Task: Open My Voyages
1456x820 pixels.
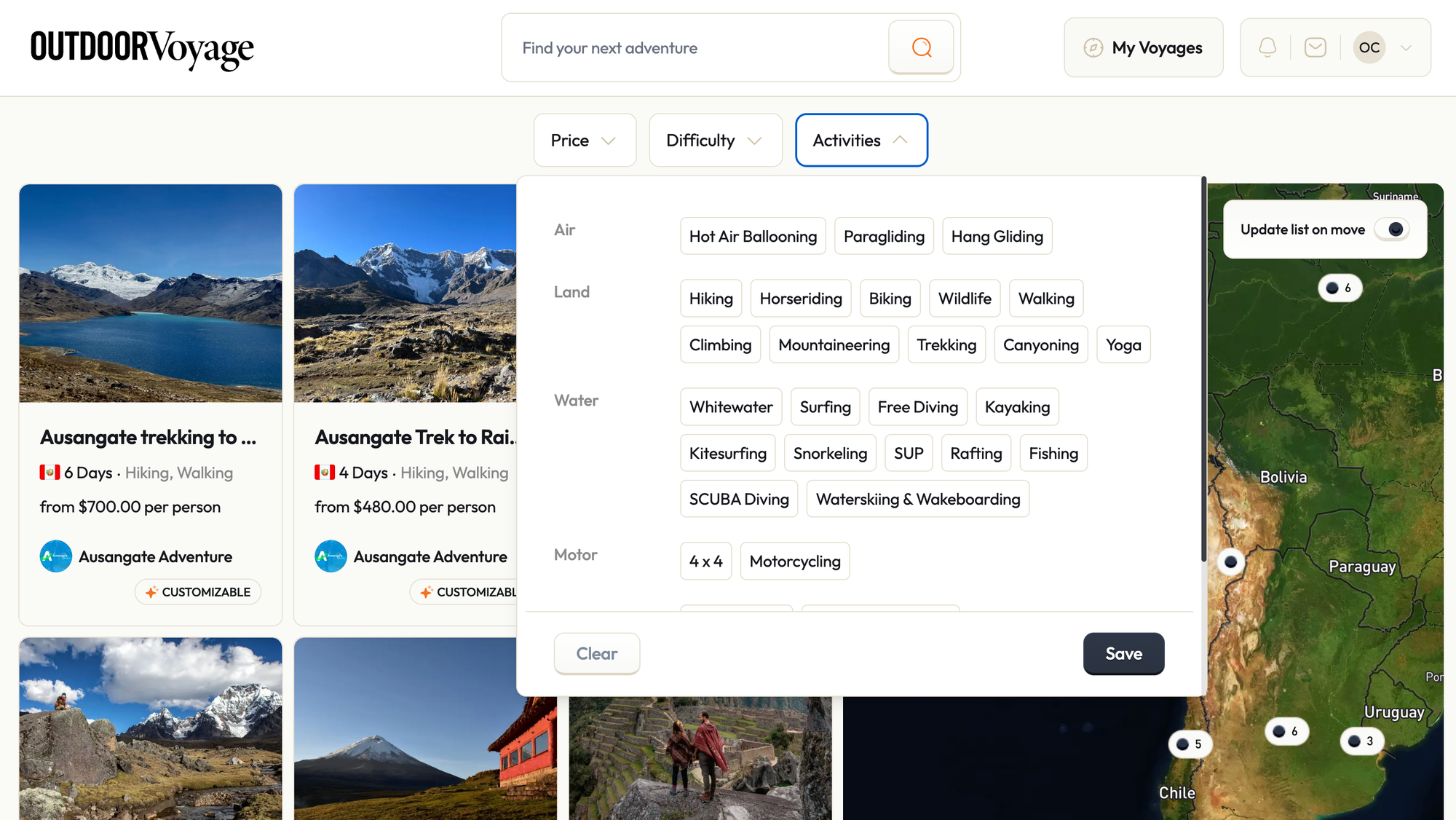Action: coord(1143,48)
